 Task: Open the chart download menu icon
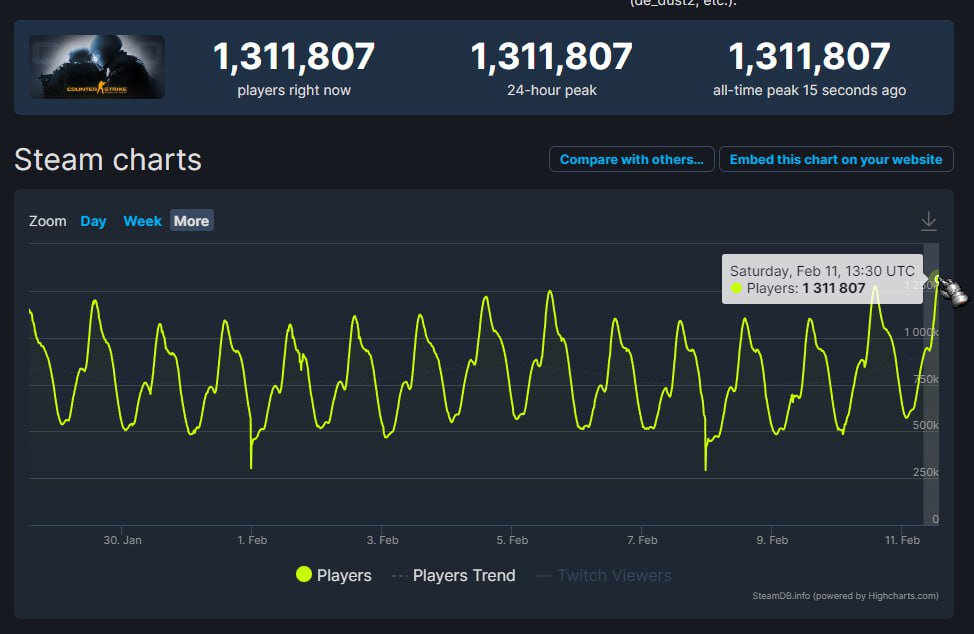tap(928, 221)
